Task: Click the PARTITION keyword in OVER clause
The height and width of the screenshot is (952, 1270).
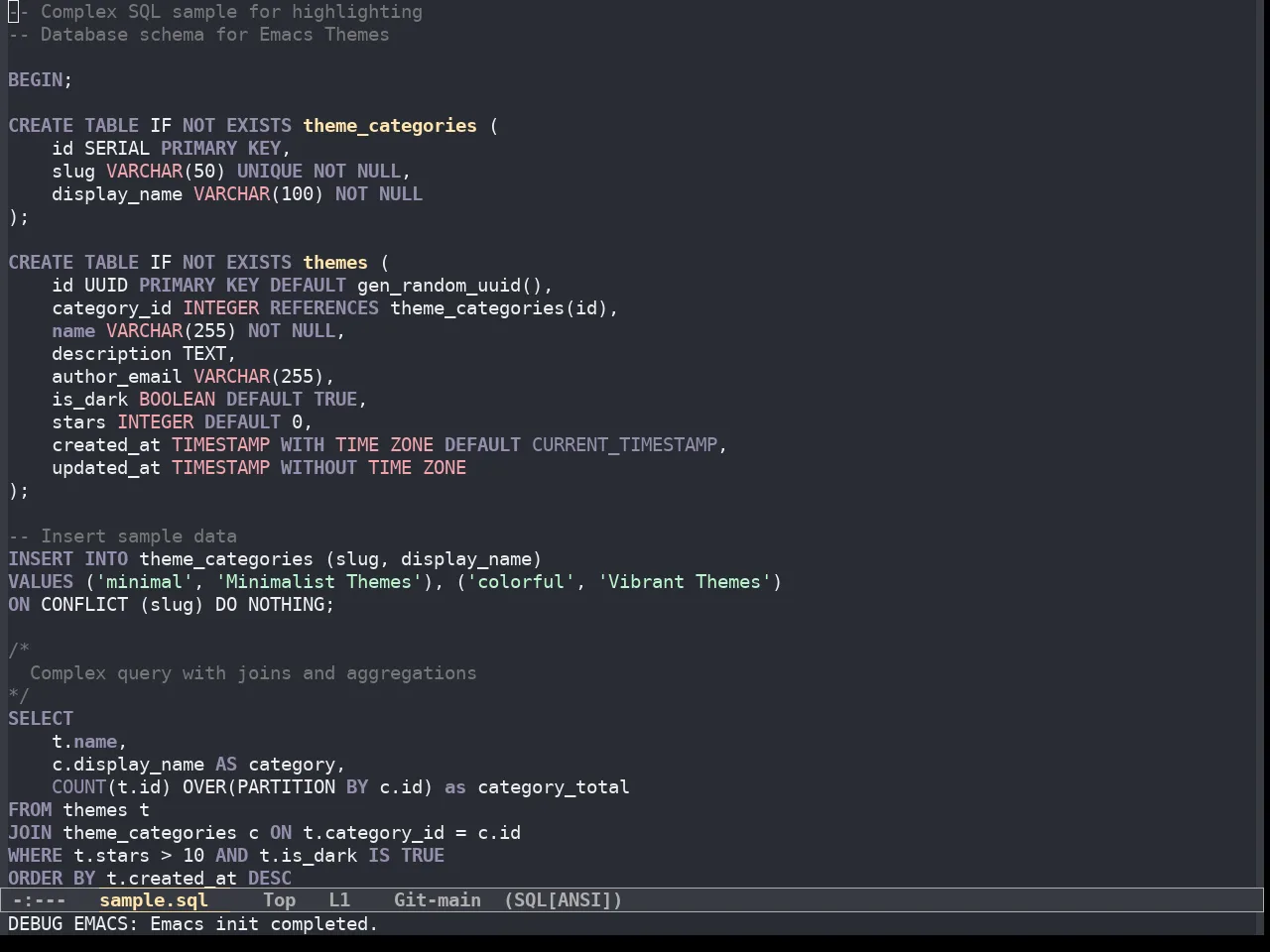Action: click(287, 787)
